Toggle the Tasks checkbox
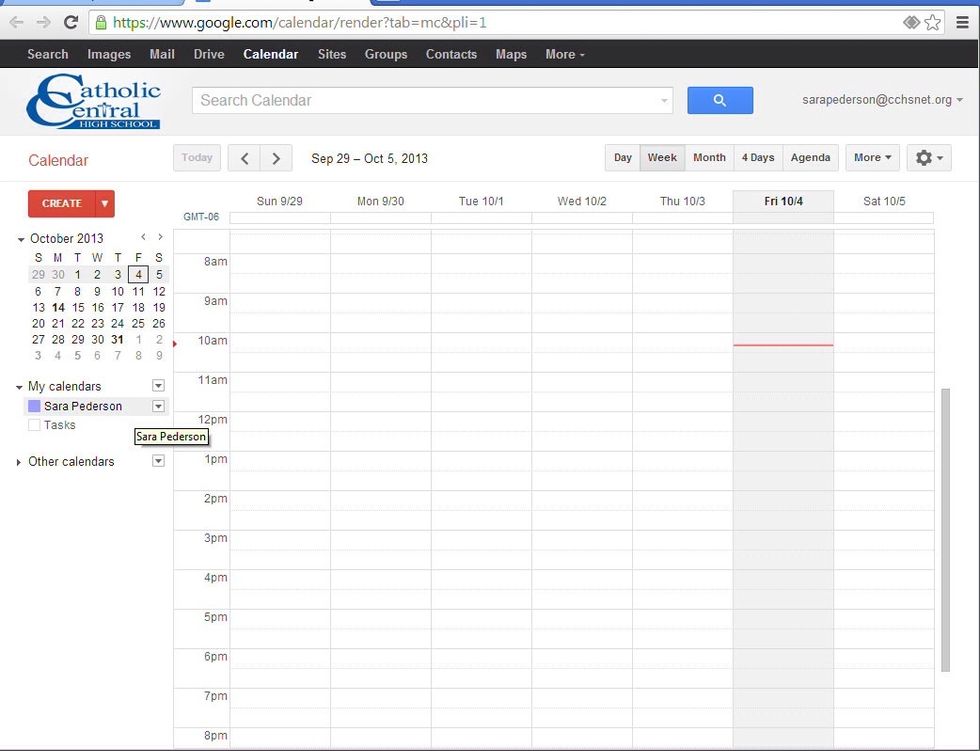The image size is (980, 751). pyautogui.click(x=35, y=425)
